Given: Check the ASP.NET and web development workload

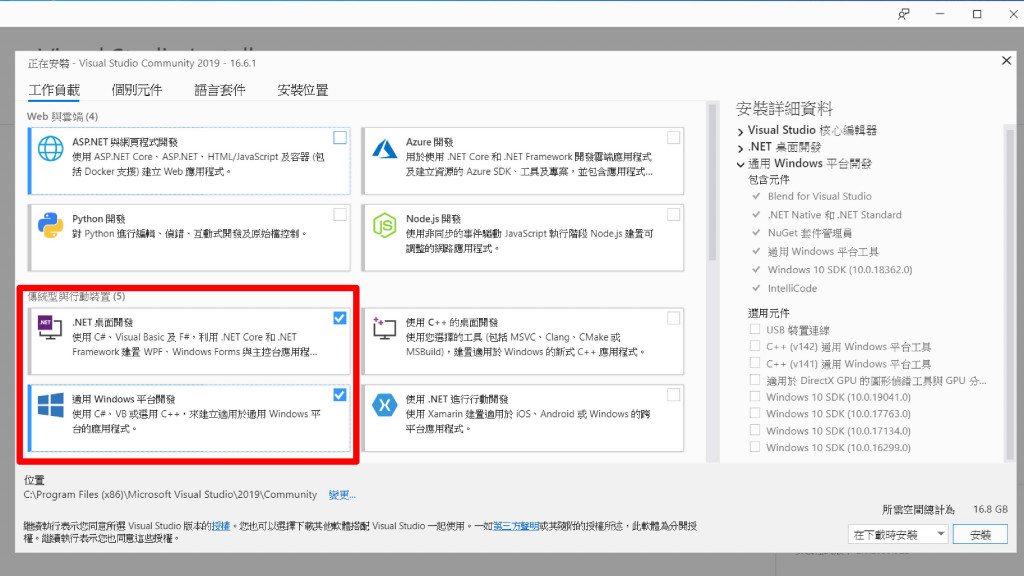Looking at the screenshot, I should 340,138.
